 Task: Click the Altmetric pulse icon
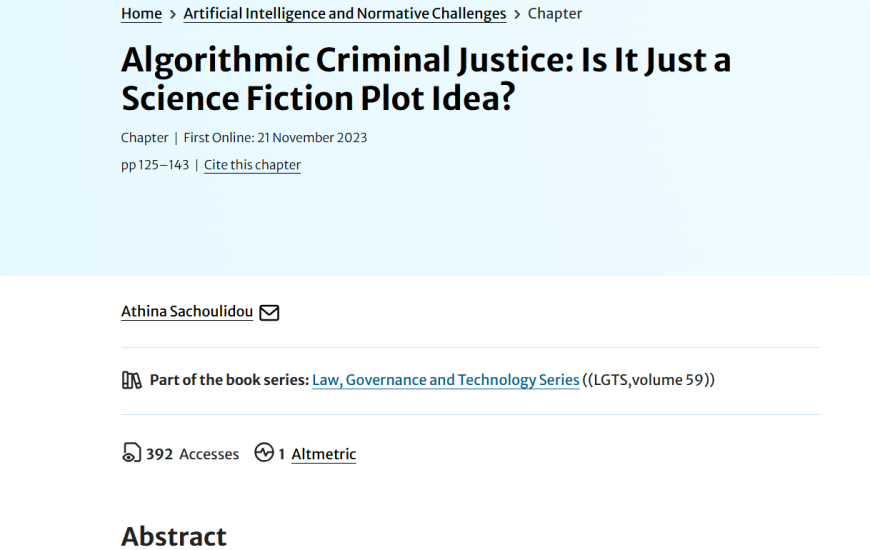click(264, 453)
